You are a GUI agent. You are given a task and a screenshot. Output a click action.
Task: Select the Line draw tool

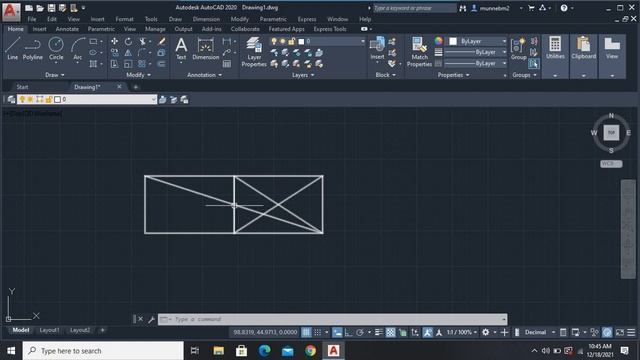pyautogui.click(x=13, y=49)
